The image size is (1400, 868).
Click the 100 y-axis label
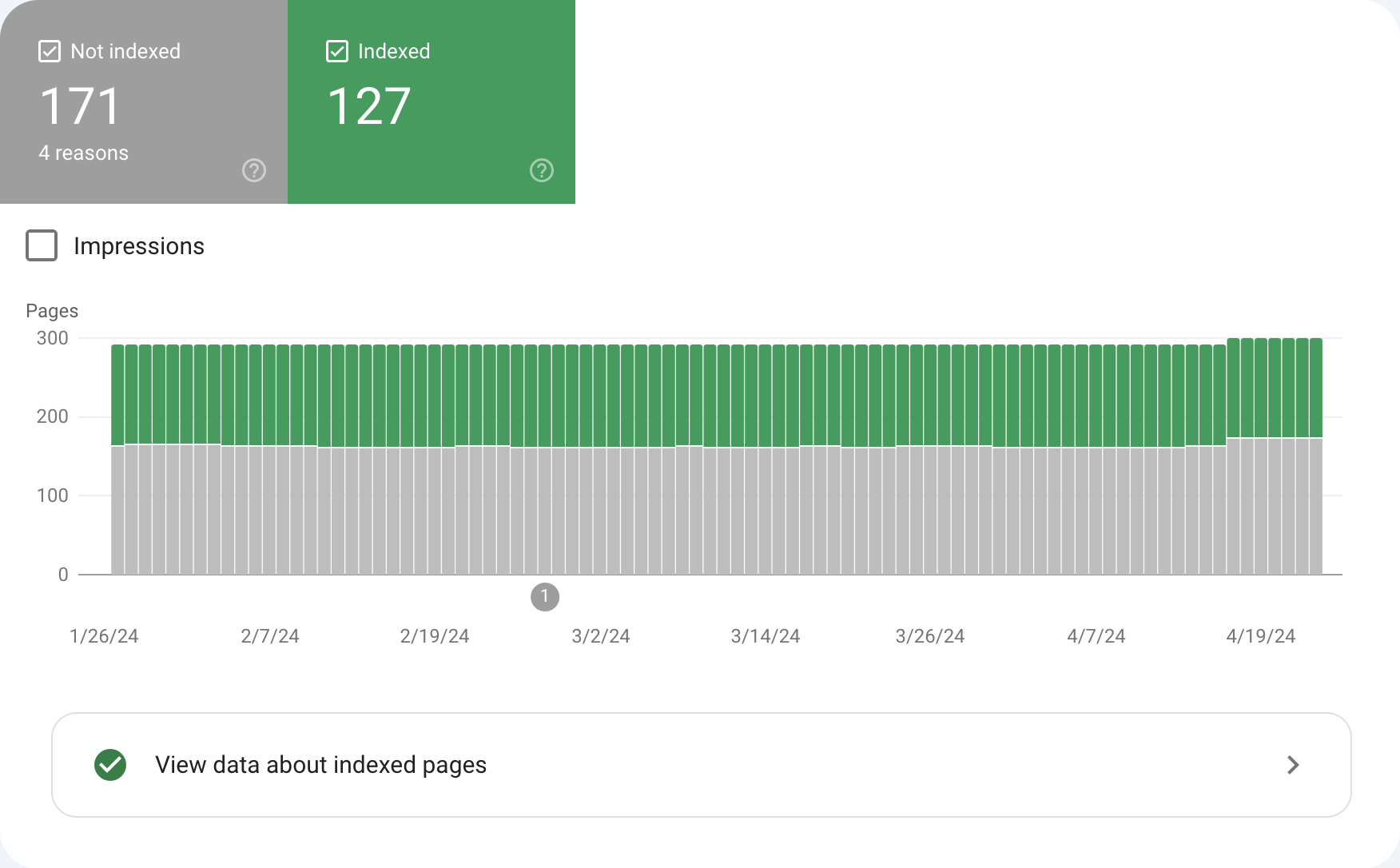tap(53, 496)
